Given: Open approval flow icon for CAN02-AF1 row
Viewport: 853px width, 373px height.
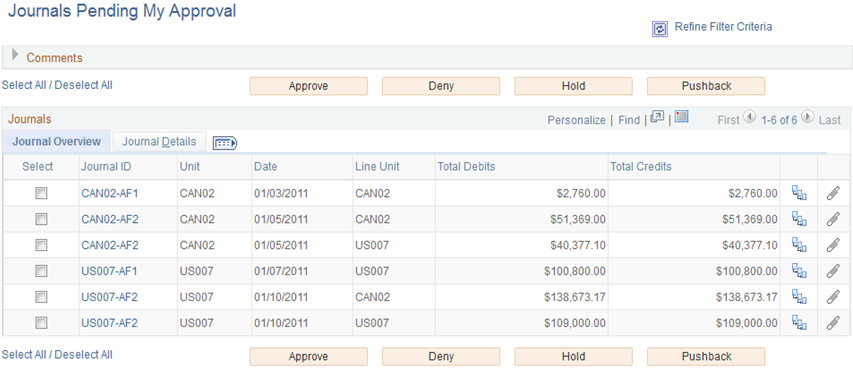Looking at the screenshot, I should tap(799, 193).
